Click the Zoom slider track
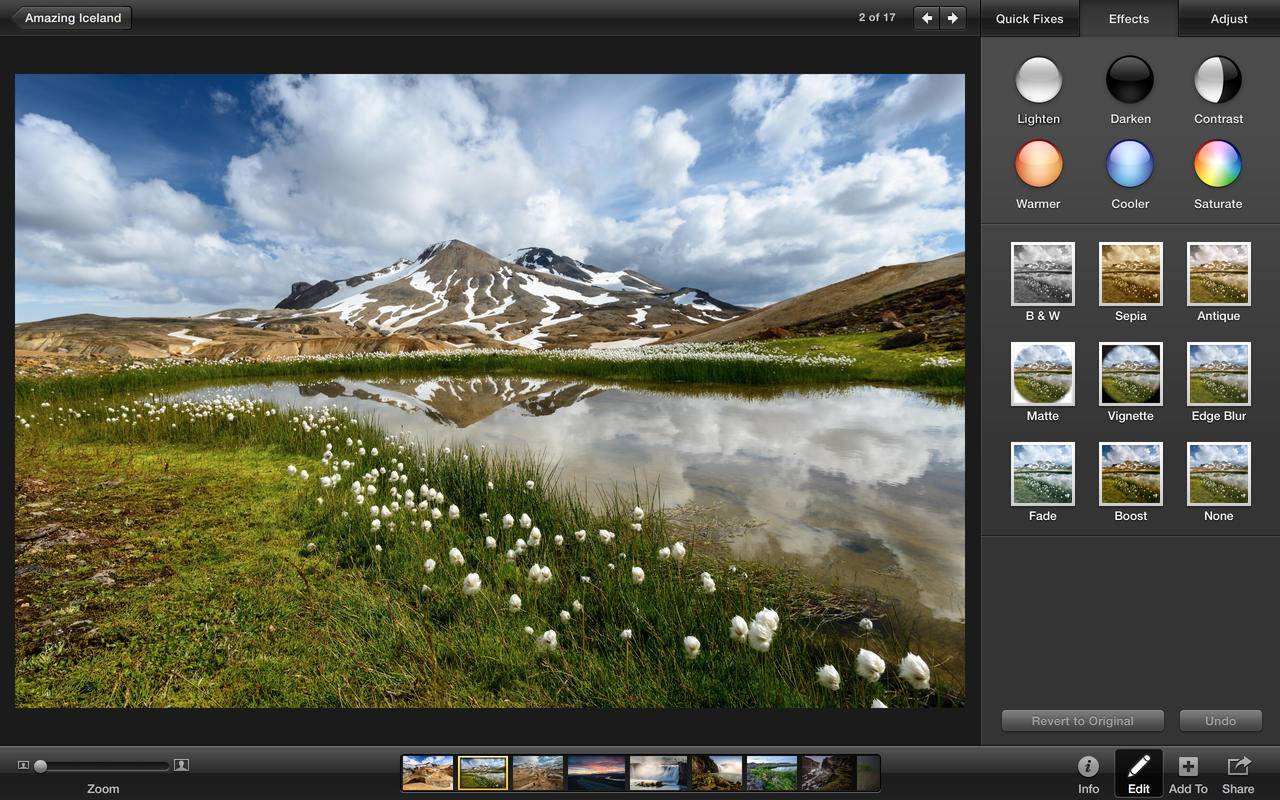This screenshot has height=800, width=1280. coord(103,766)
